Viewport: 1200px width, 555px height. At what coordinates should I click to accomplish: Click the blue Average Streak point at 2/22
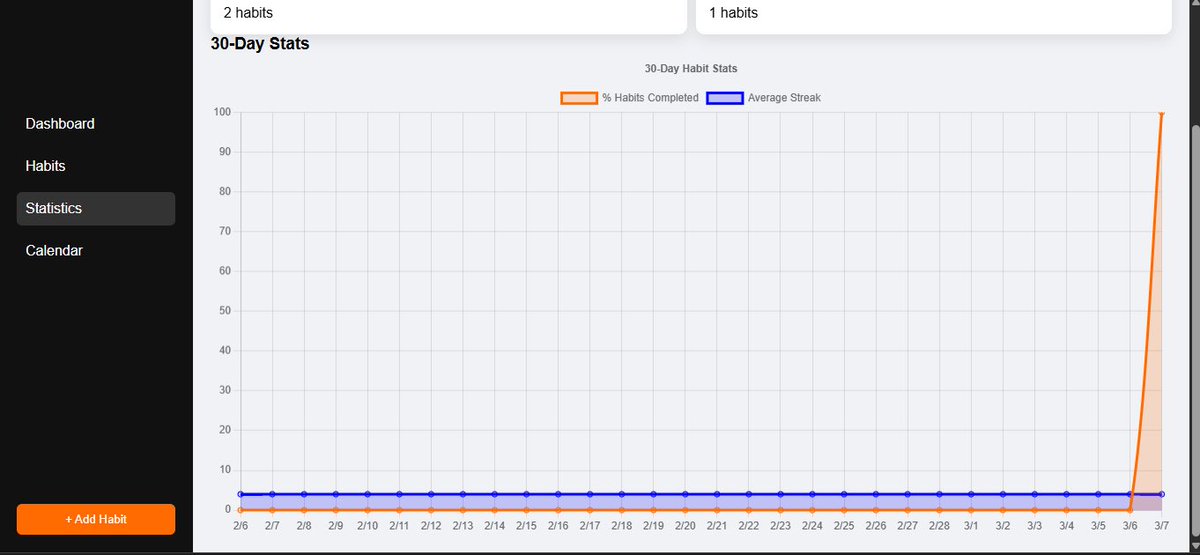click(748, 494)
